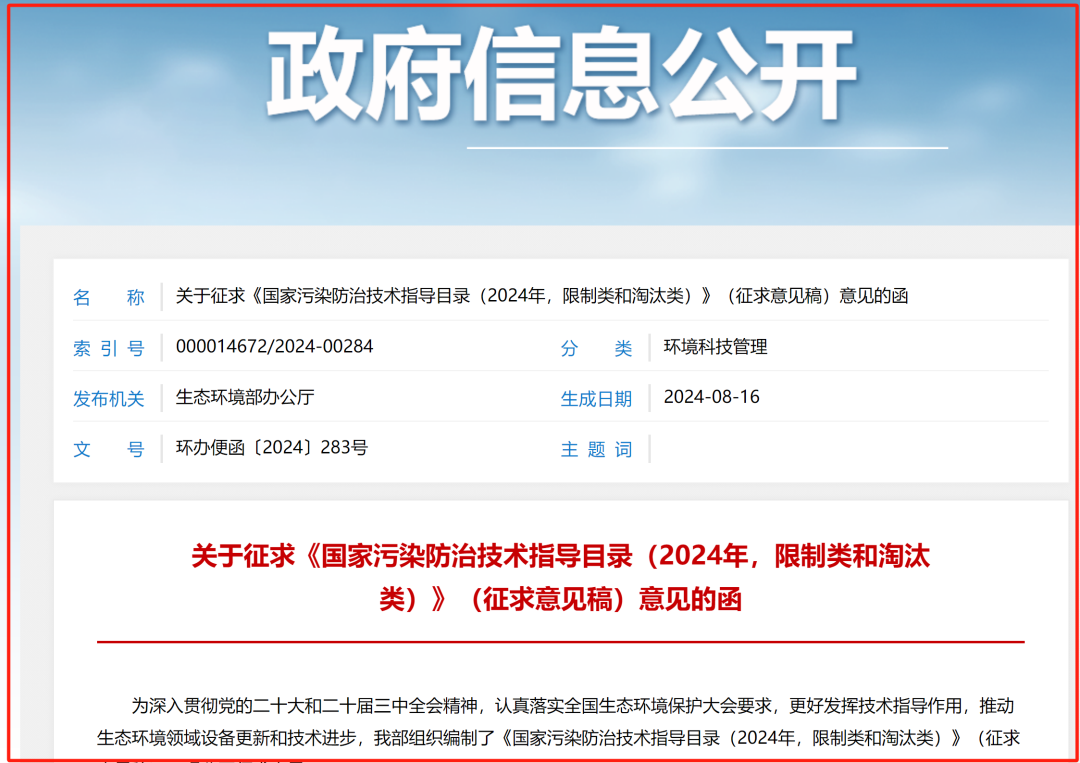Screen dimensions: 1080x763
Task: Click the empty 主题词 value area
Action: (800, 449)
